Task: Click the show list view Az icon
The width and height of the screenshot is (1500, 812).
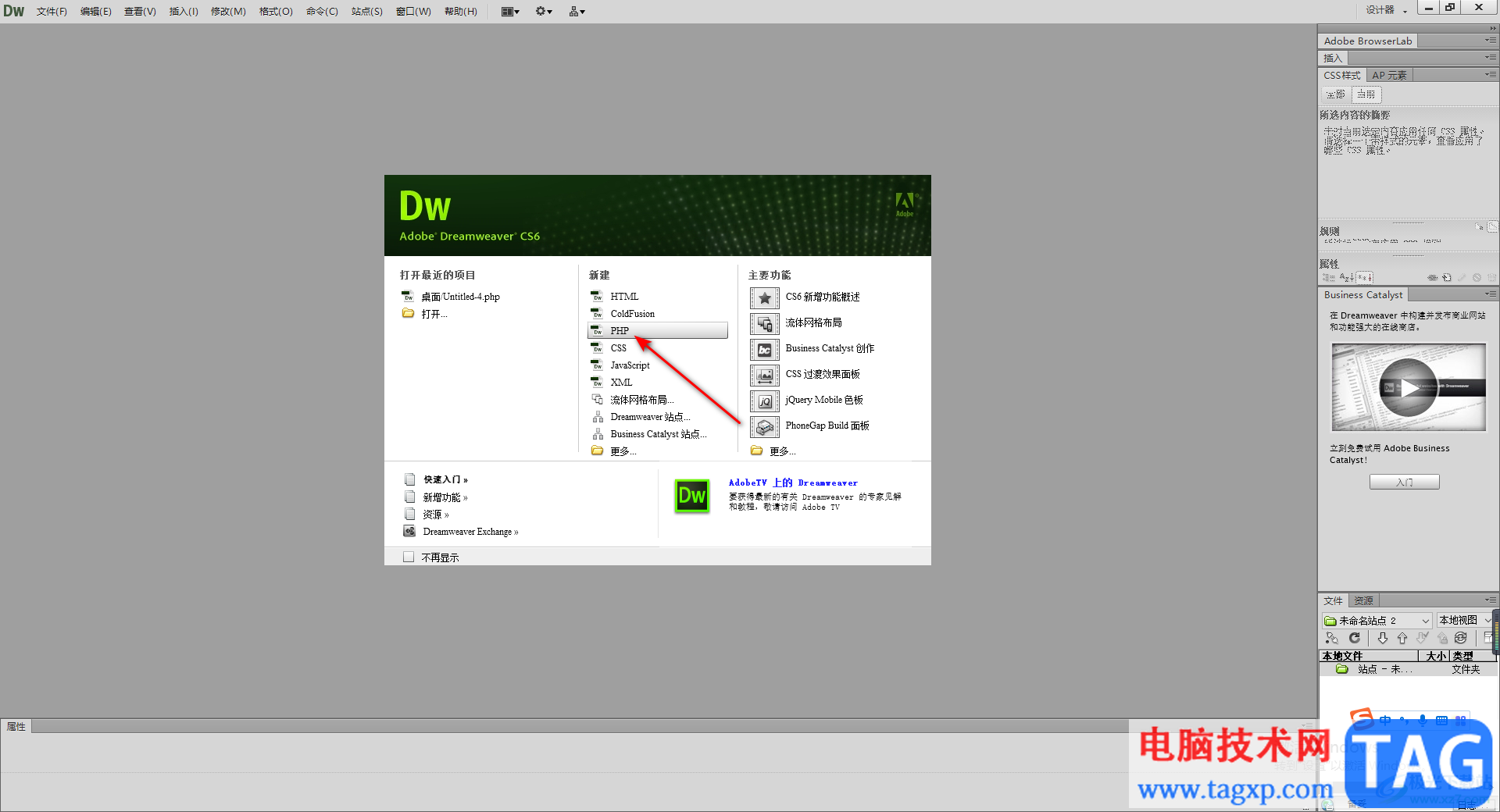Action: point(1347,277)
